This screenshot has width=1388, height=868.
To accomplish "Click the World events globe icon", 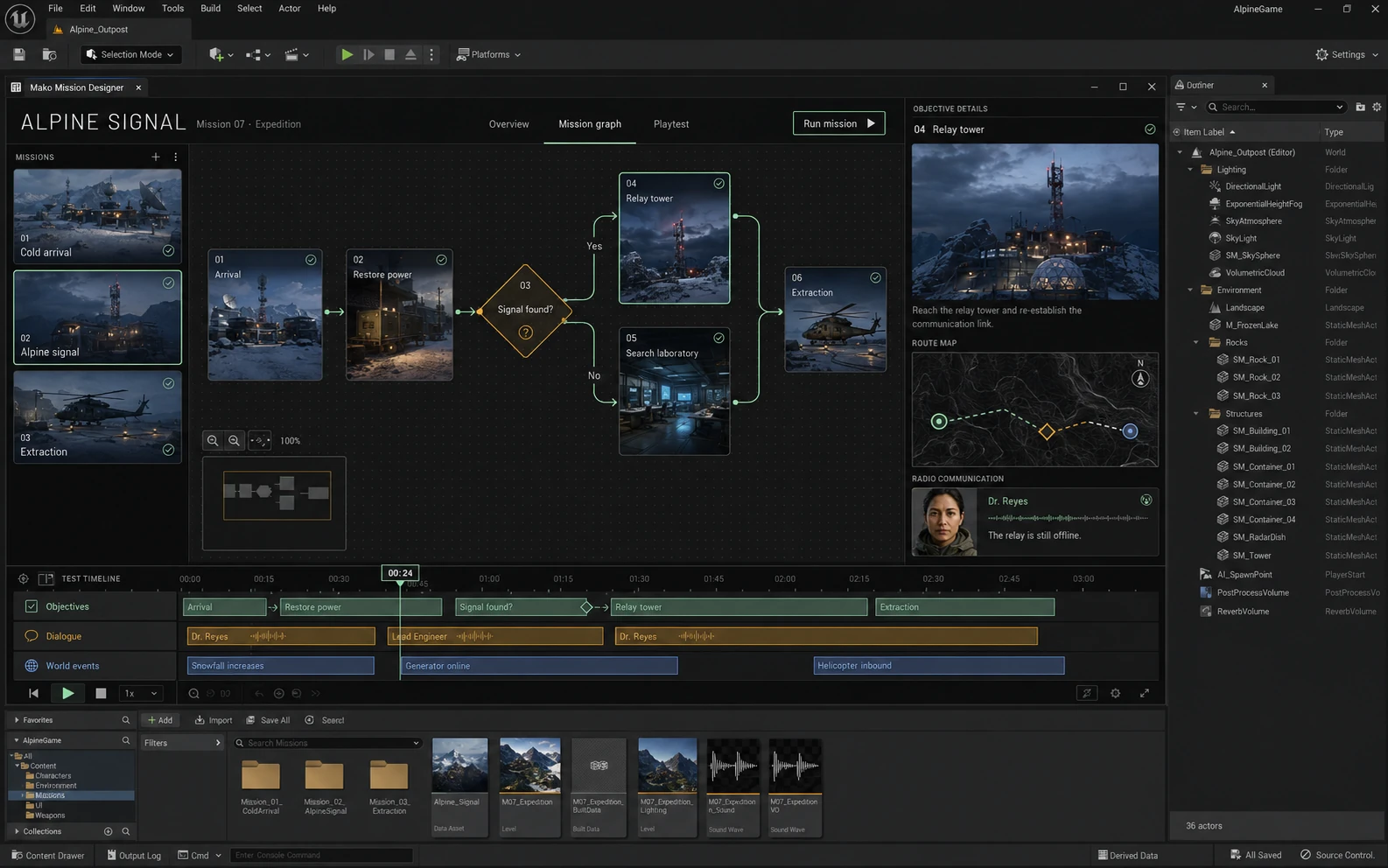I will coord(32,666).
